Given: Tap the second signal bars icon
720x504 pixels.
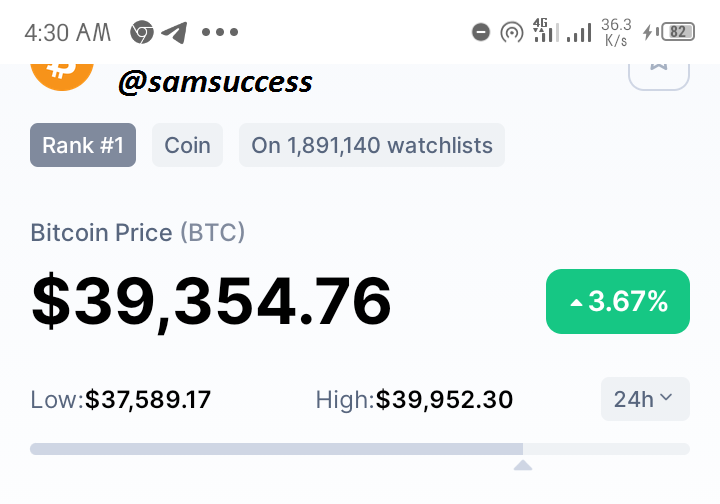Looking at the screenshot, I should 579,33.
